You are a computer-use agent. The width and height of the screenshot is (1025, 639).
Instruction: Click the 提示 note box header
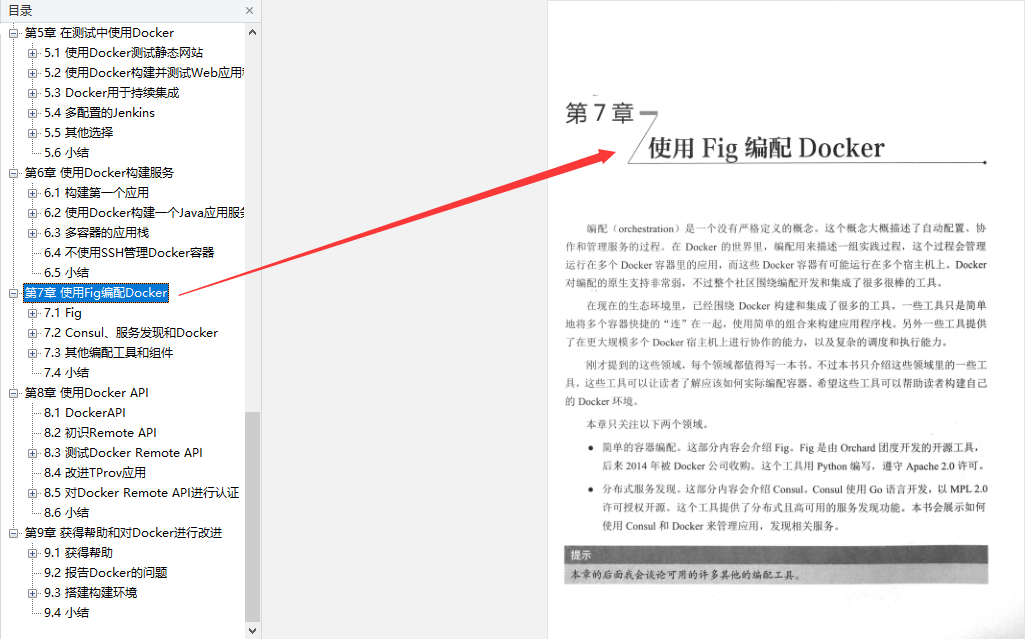coord(776,555)
